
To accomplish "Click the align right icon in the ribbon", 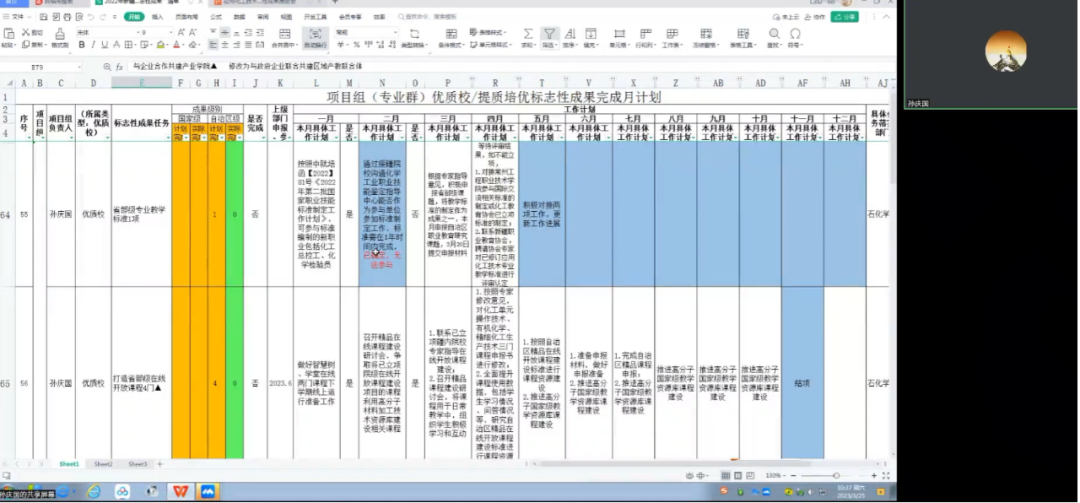I will 236,45.
